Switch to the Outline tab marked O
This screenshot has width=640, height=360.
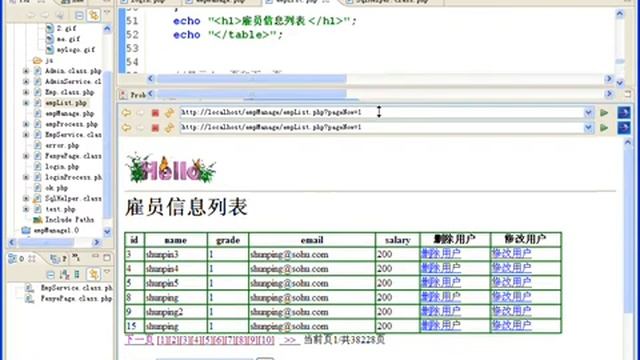(x=21, y=259)
